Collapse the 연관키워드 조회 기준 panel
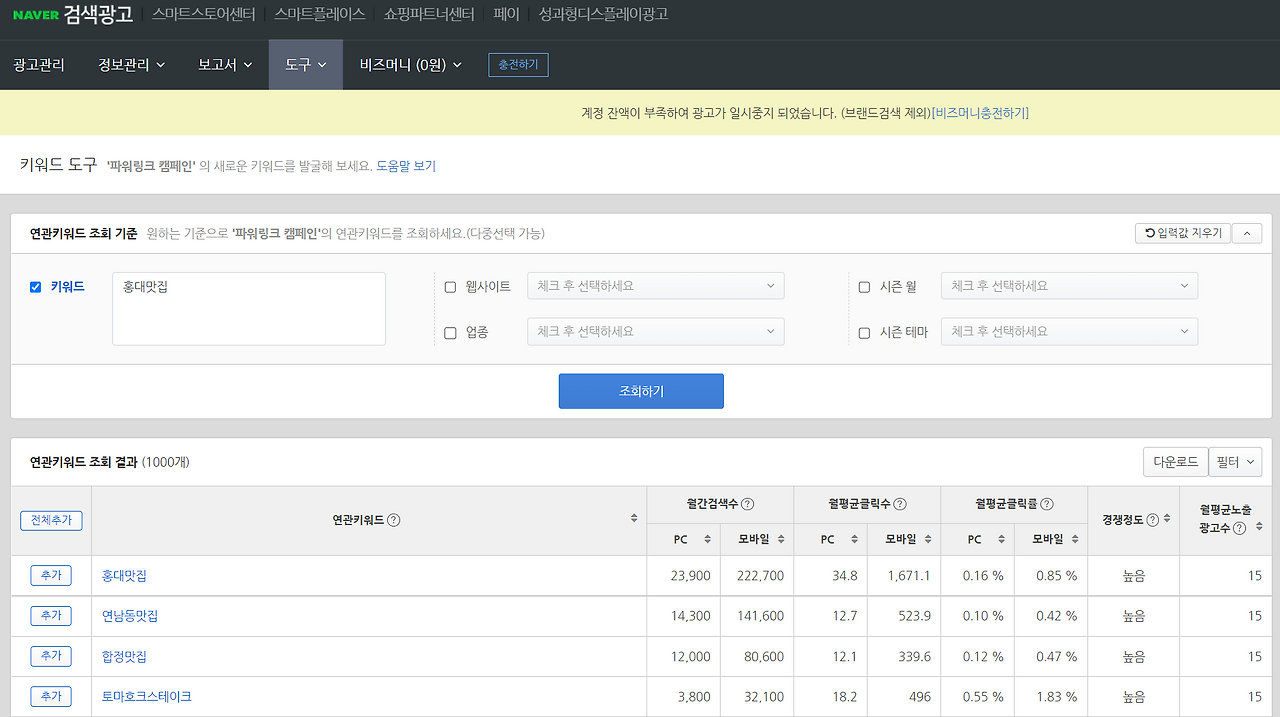This screenshot has height=717, width=1280. (x=1247, y=233)
